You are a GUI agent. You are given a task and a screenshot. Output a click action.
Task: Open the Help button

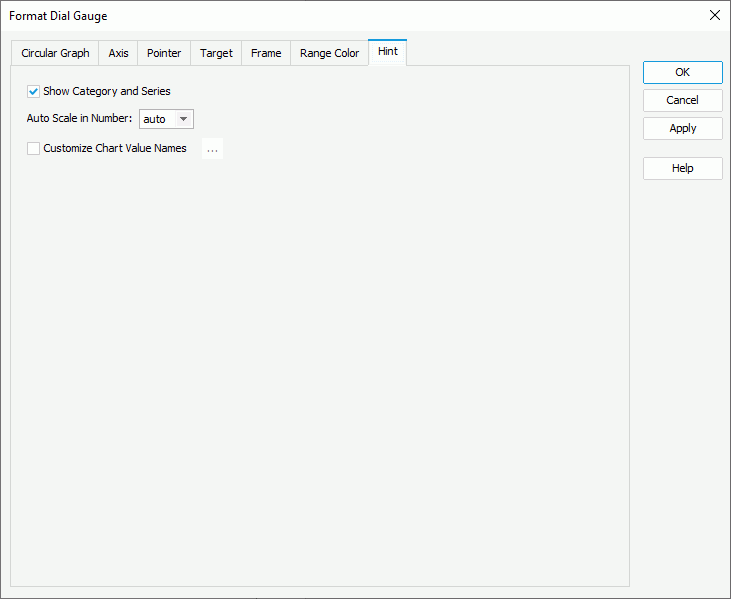(x=683, y=168)
